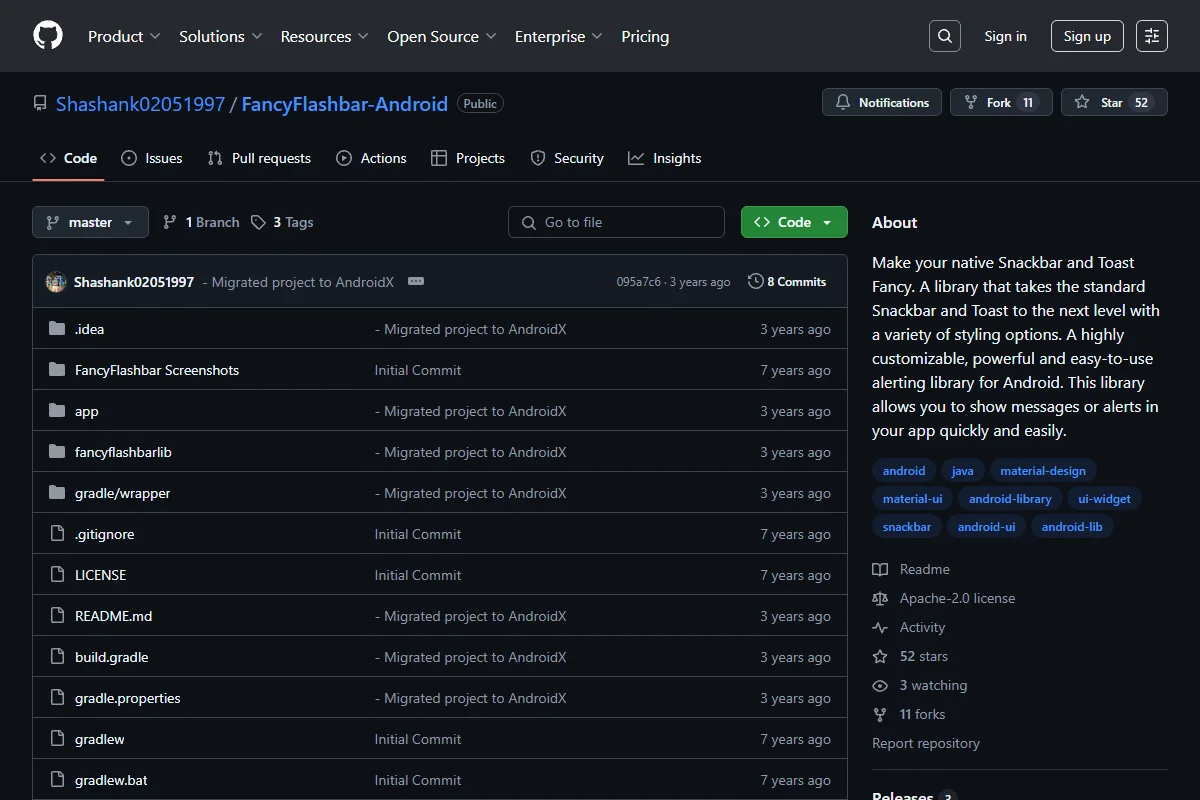Click the Notifications bell button
This screenshot has height=800, width=1200.
(882, 103)
